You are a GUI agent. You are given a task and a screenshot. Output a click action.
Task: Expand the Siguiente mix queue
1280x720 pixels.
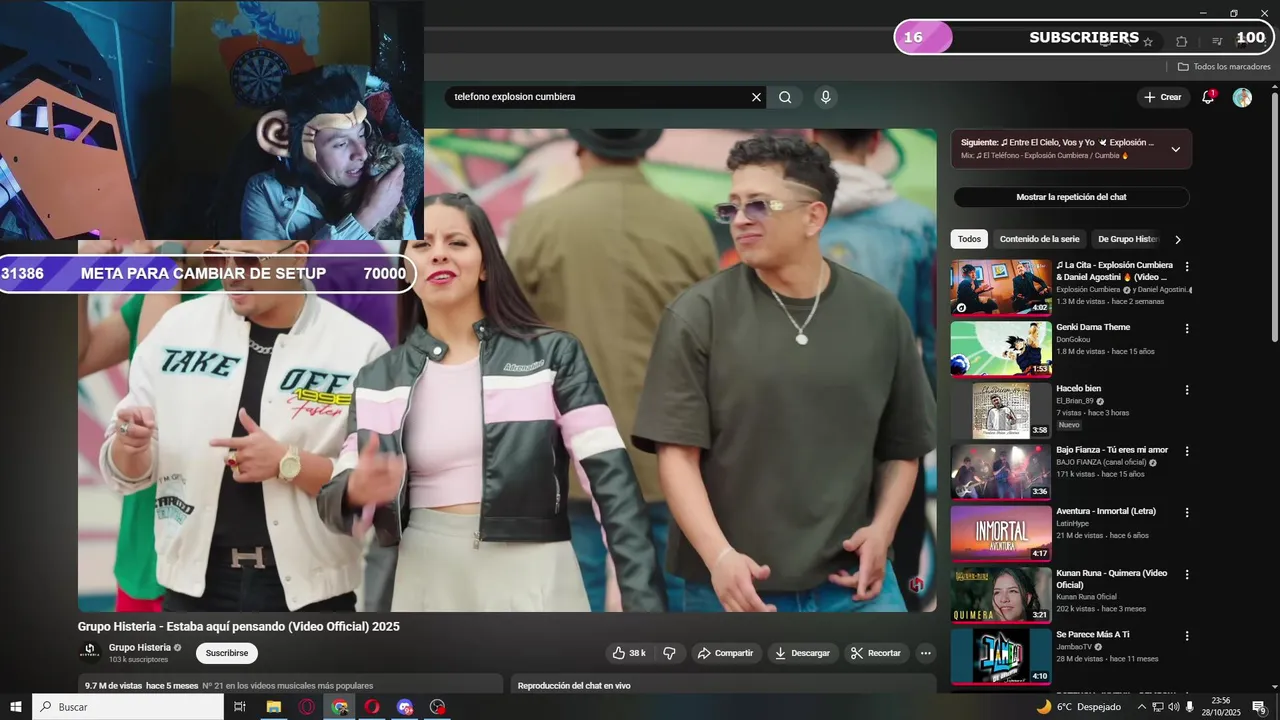pos(1175,149)
